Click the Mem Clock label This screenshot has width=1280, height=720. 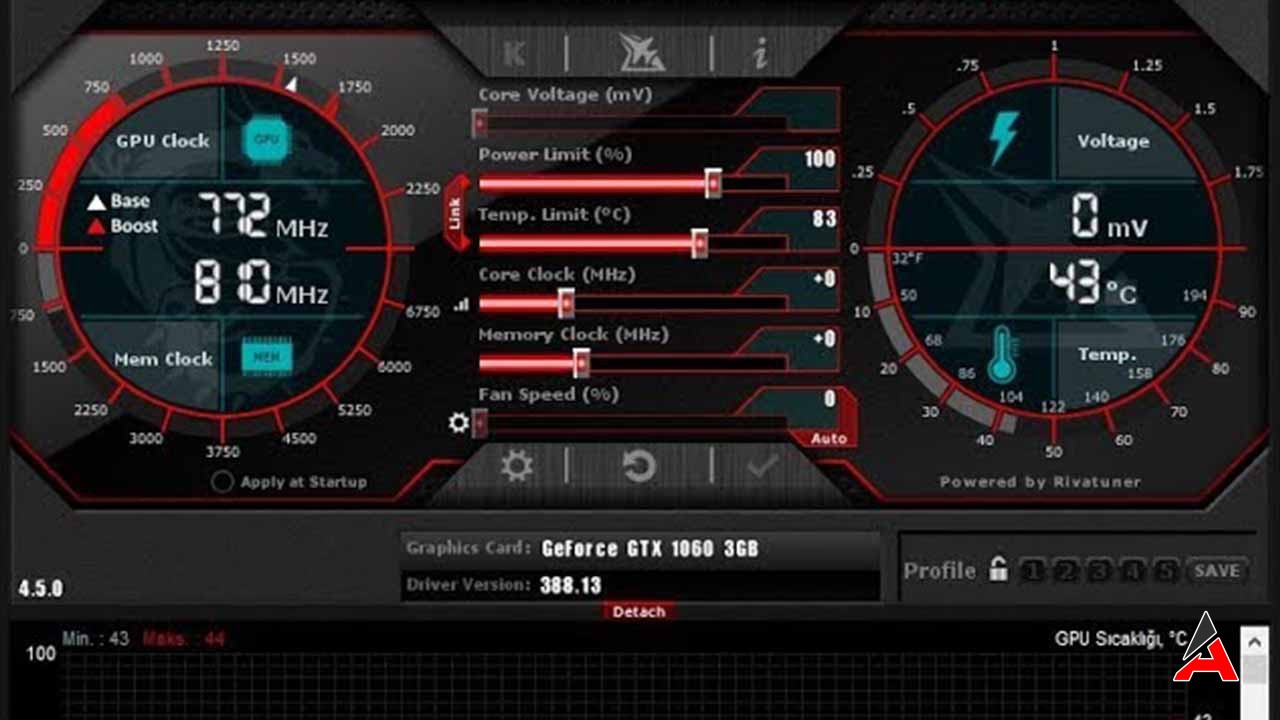click(x=163, y=359)
